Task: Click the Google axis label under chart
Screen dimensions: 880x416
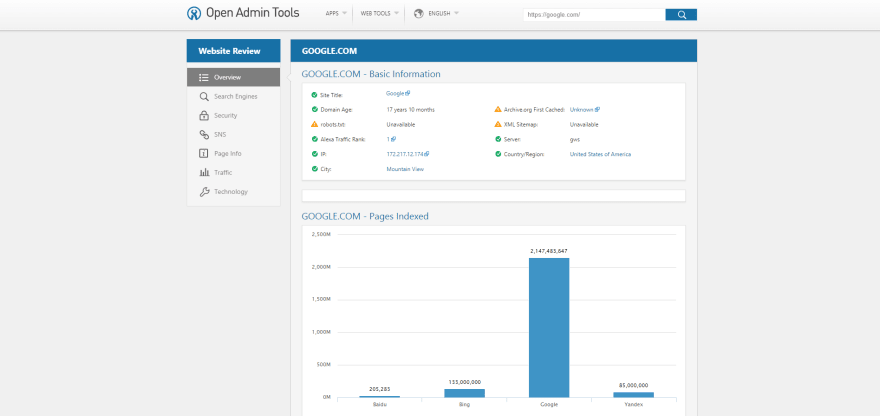Action: coord(549,404)
